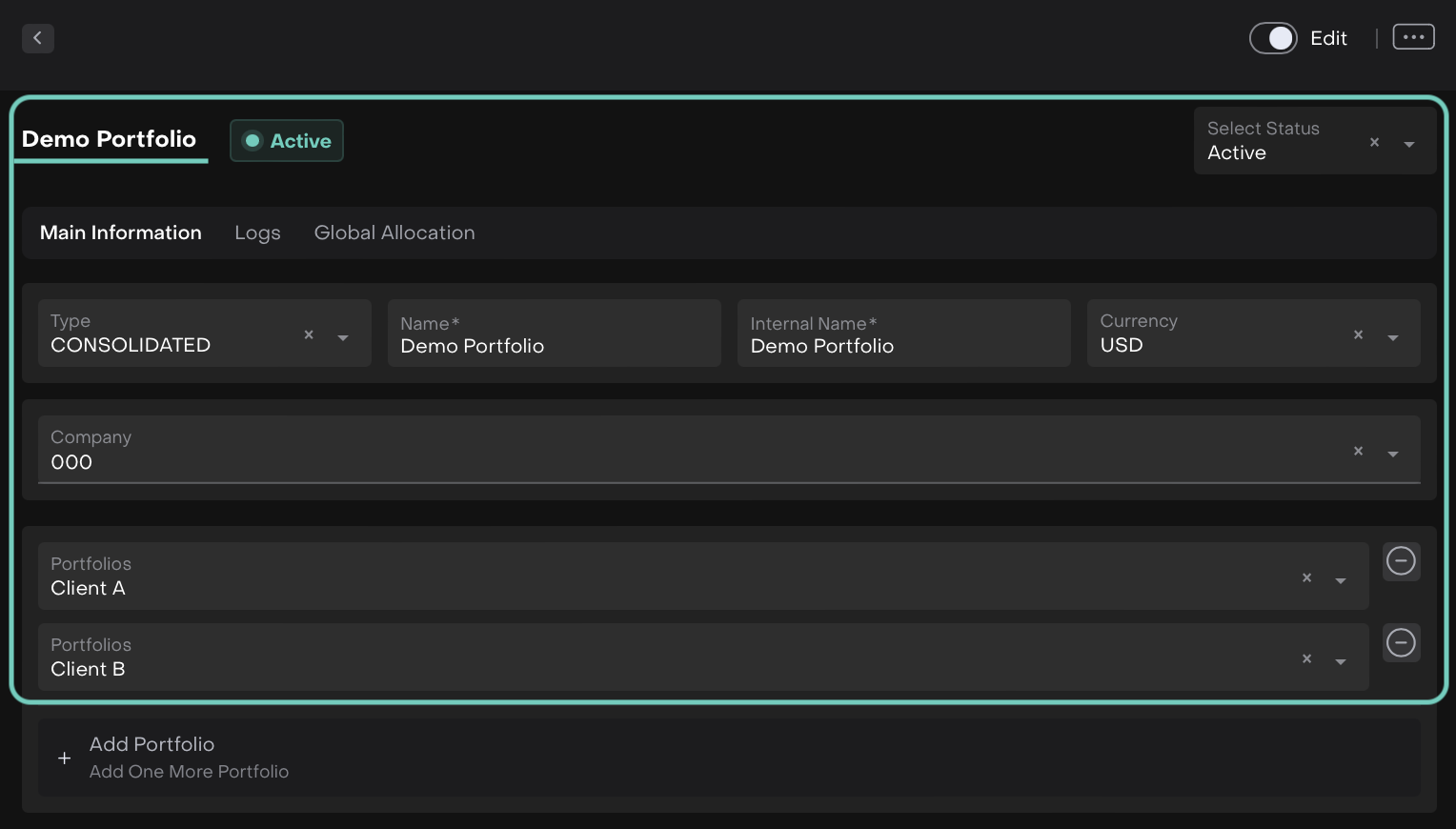Image resolution: width=1456 pixels, height=829 pixels.
Task: Expand the Type dropdown
Action: pyautogui.click(x=343, y=337)
